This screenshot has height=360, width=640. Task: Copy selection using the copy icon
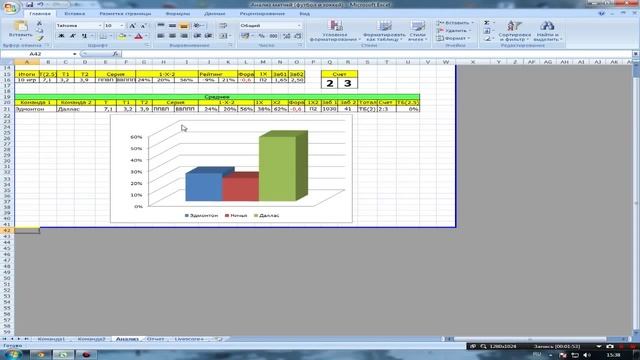[x=39, y=31]
